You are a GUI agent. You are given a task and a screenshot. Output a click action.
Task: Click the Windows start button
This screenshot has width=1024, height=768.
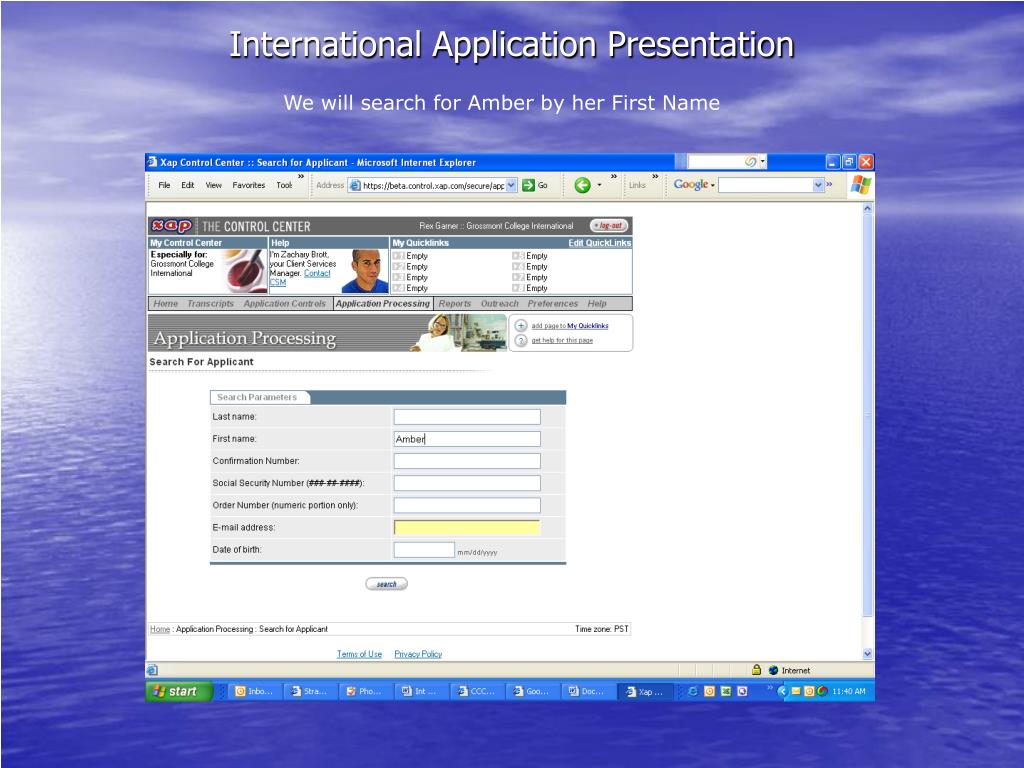tap(180, 691)
